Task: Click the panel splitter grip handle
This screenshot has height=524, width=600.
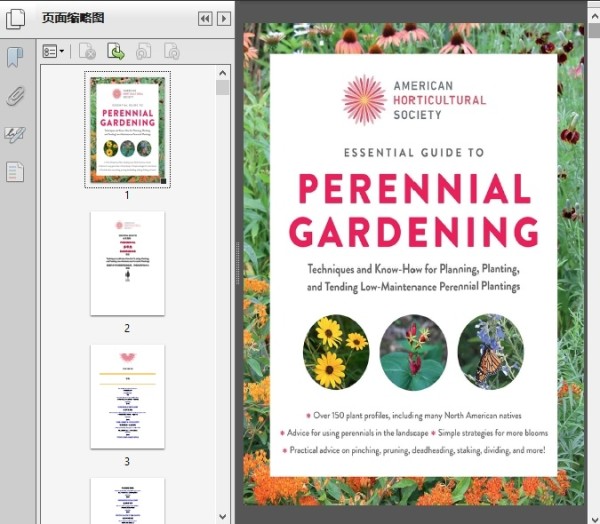Action: pyautogui.click(x=238, y=263)
